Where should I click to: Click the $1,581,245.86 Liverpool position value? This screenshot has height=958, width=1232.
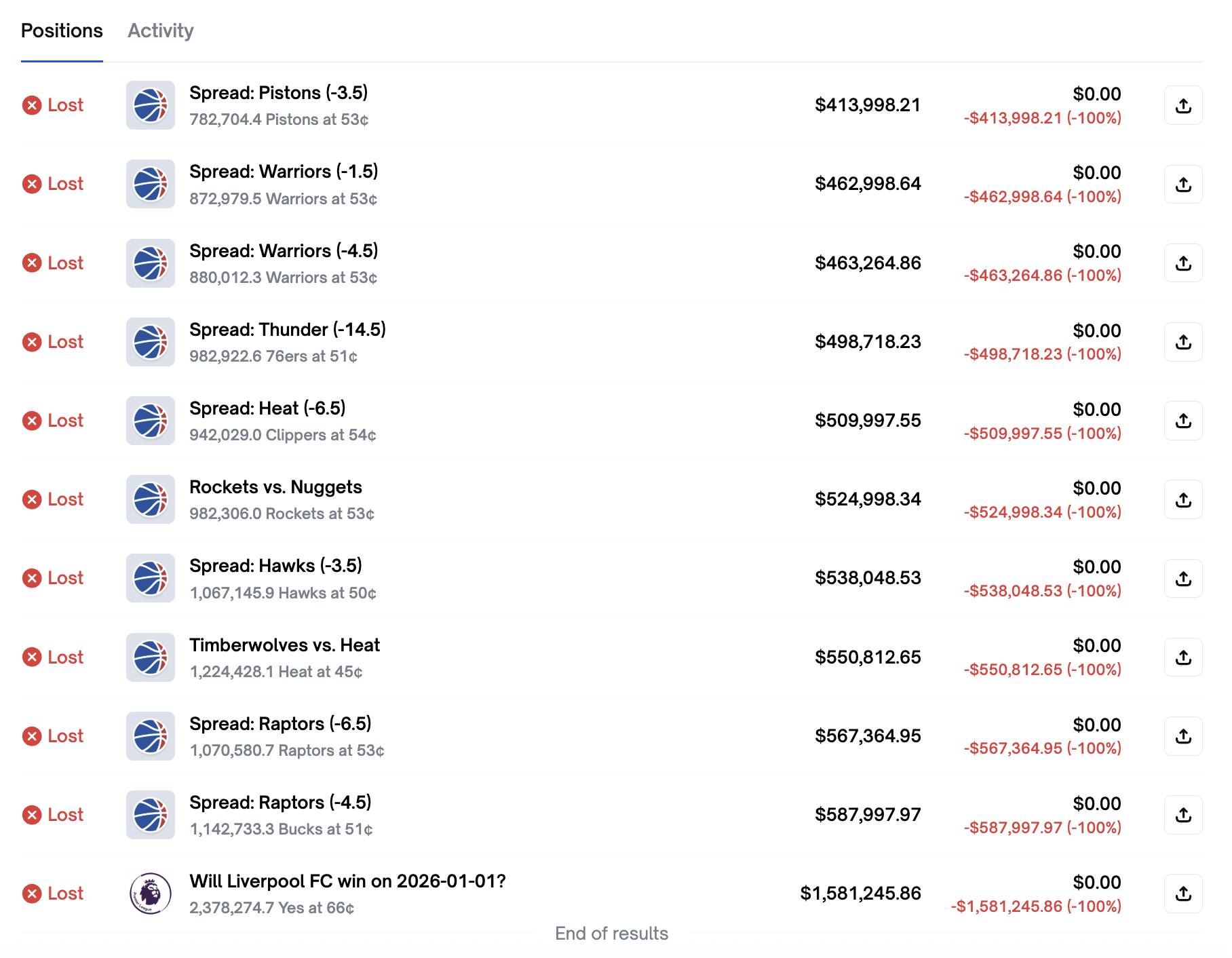pos(860,894)
